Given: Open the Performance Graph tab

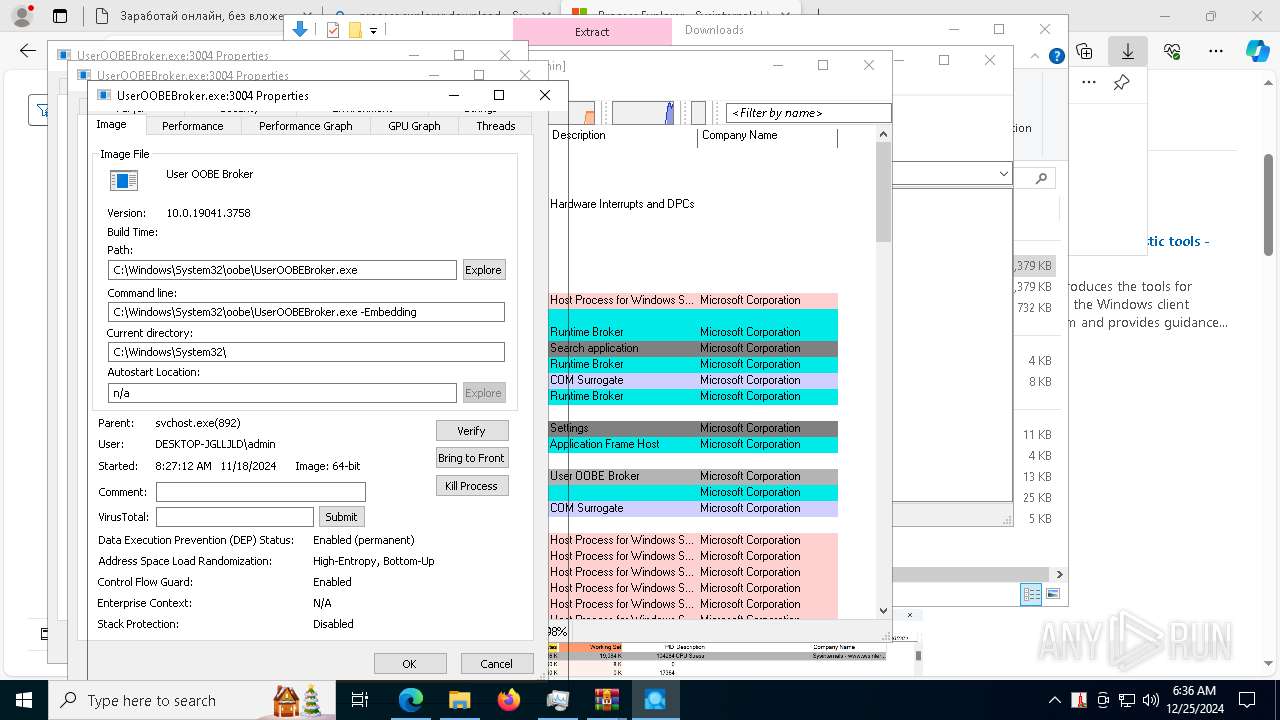Looking at the screenshot, I should 305,126.
